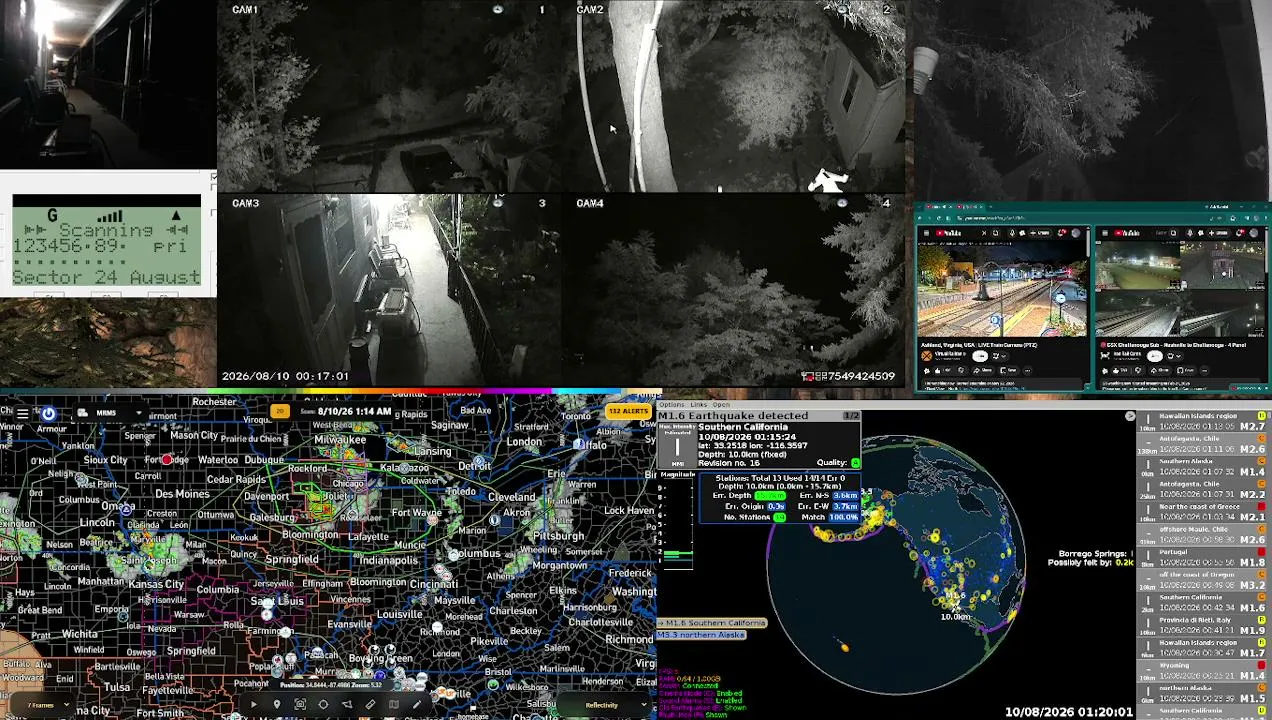Open the Options menu in earthquake app
Image resolution: width=1272 pixels, height=720 pixels.
click(x=671, y=405)
